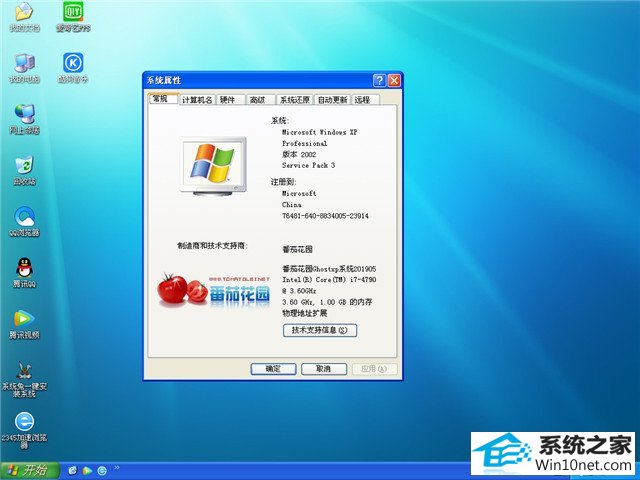Click the Tencent Video quick launch icon

pos(87,471)
